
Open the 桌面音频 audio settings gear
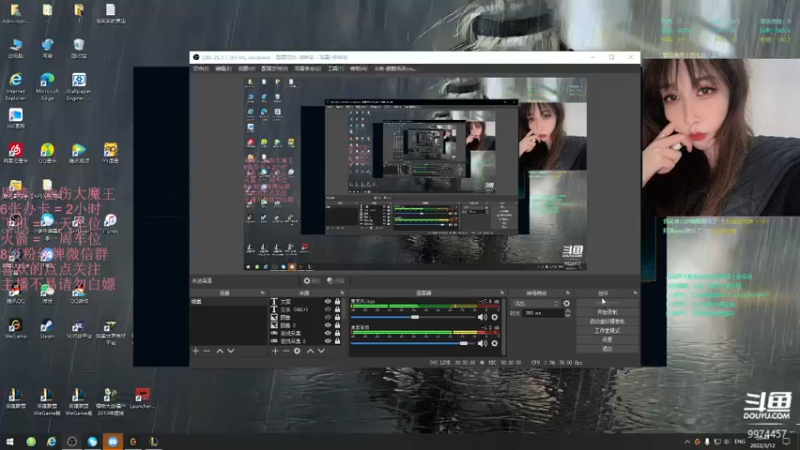(494, 343)
